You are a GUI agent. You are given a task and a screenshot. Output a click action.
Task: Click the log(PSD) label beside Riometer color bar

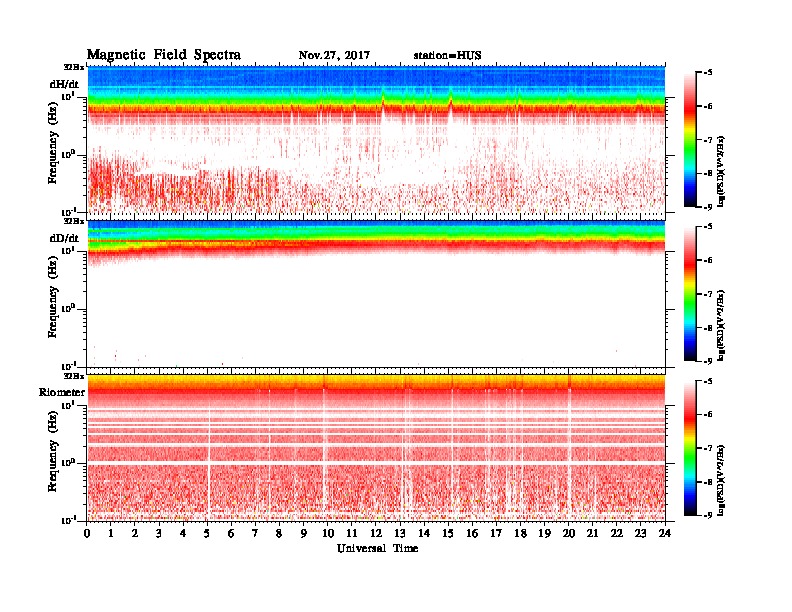(721, 479)
